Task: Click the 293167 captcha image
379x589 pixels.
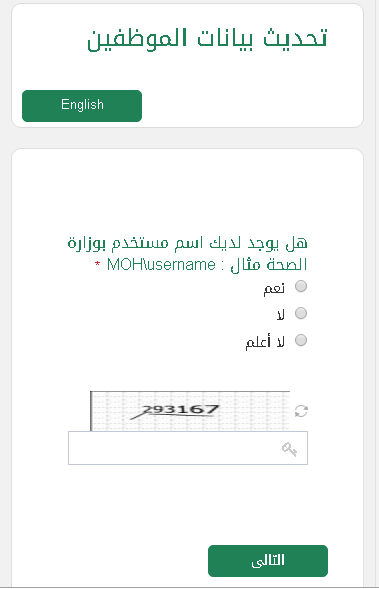Action: coord(190,411)
